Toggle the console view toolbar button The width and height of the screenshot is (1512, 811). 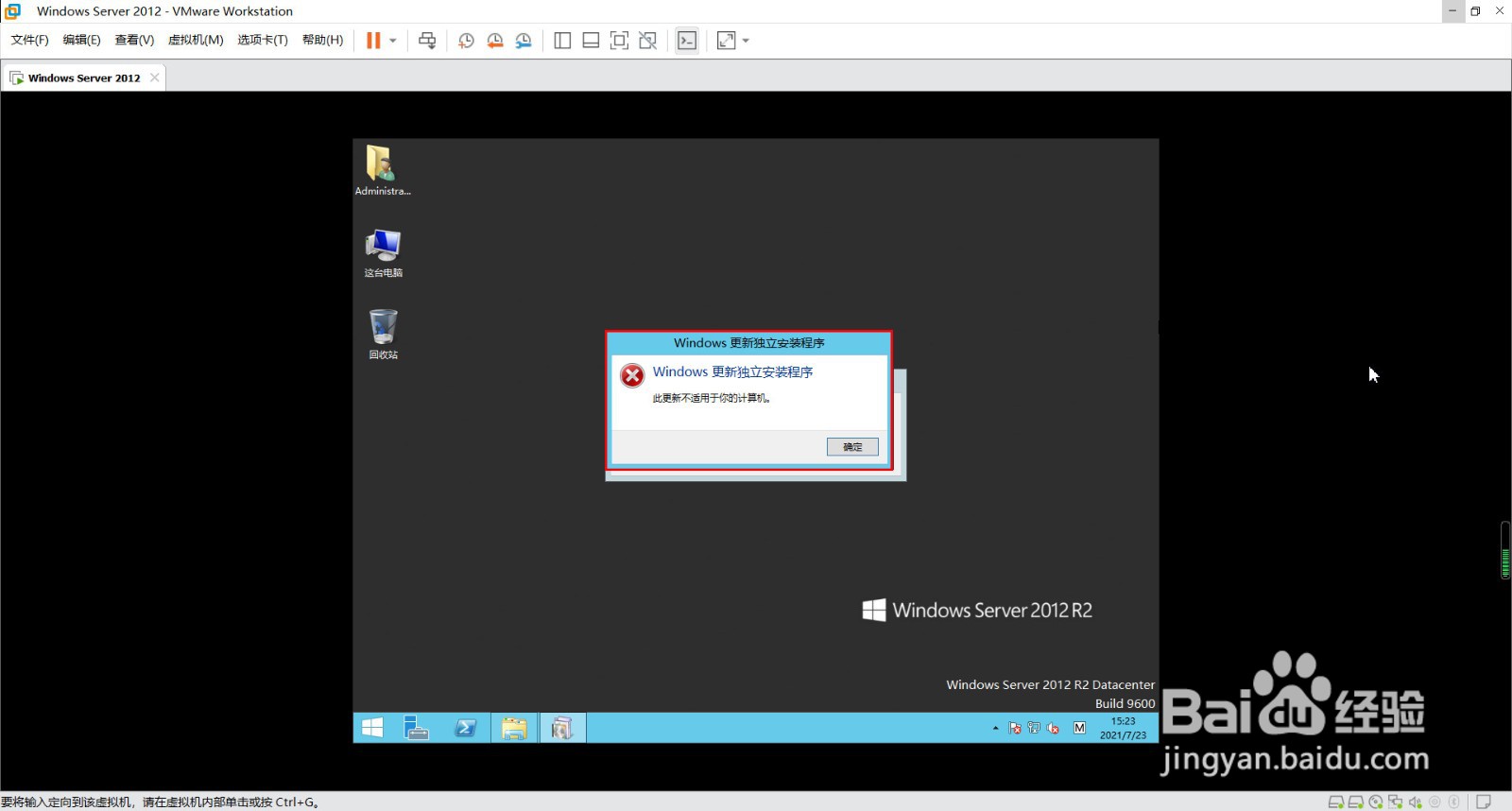point(687,41)
